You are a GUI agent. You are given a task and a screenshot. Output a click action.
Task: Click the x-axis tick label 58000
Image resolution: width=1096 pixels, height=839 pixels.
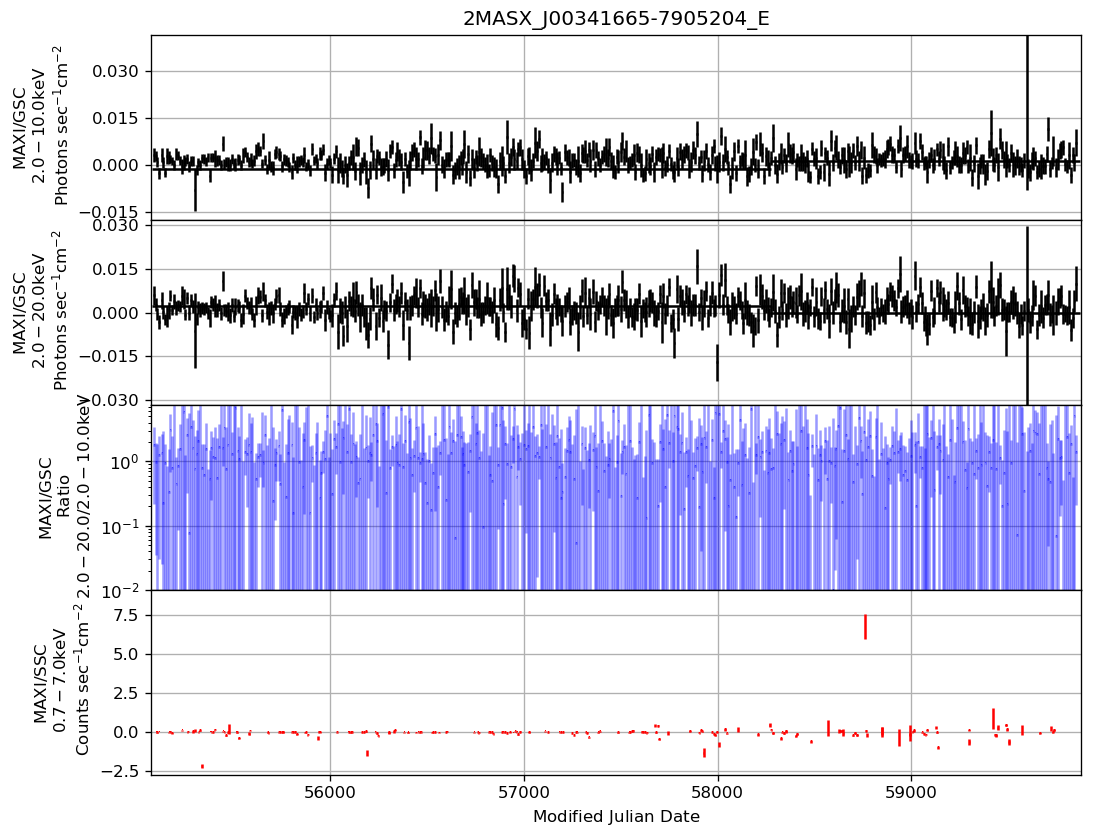[718, 793]
